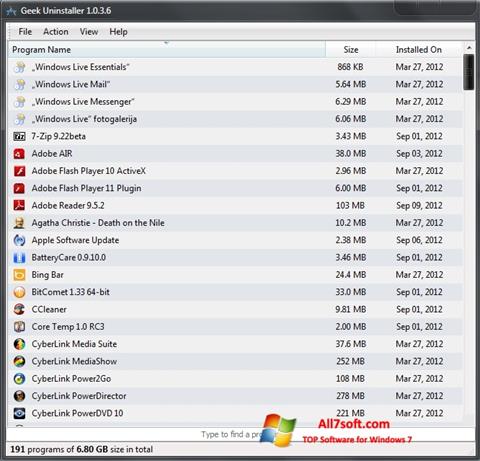Click the Adobe Flash Player 10 ActiveX icon
480x461 pixels.
[x=19, y=171]
